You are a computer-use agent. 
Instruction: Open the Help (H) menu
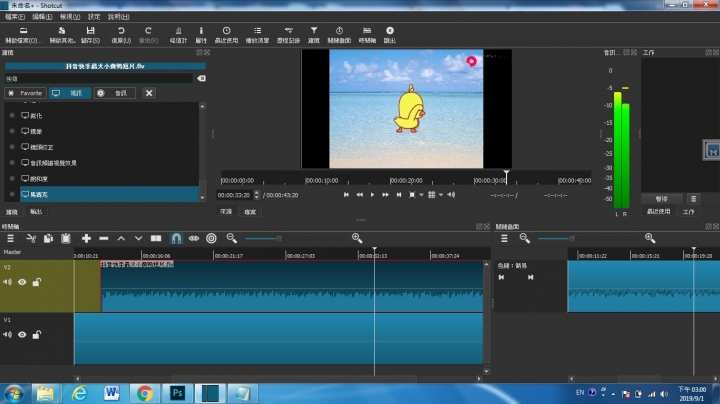118,17
